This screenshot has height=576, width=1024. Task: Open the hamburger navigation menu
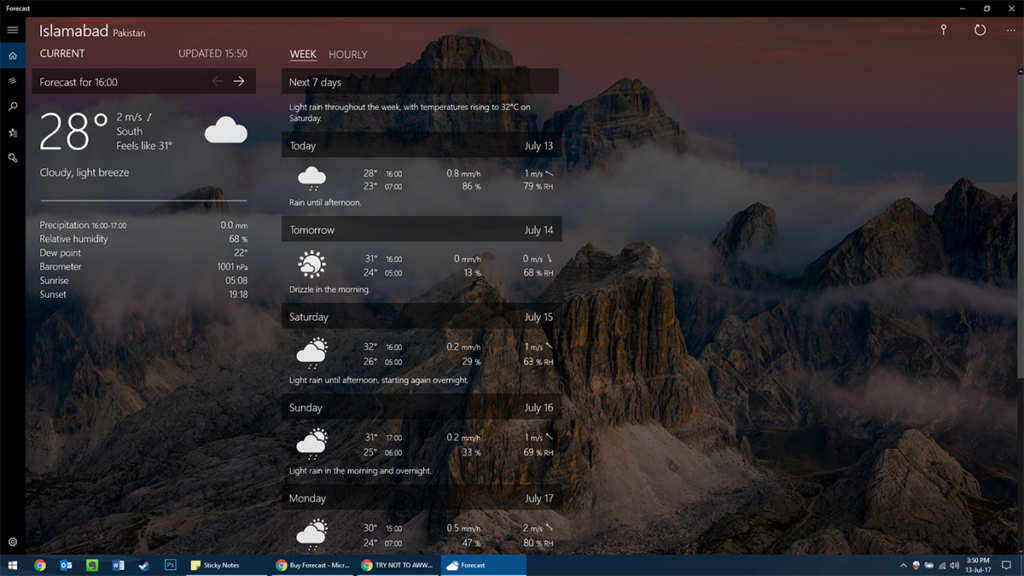pos(12,29)
